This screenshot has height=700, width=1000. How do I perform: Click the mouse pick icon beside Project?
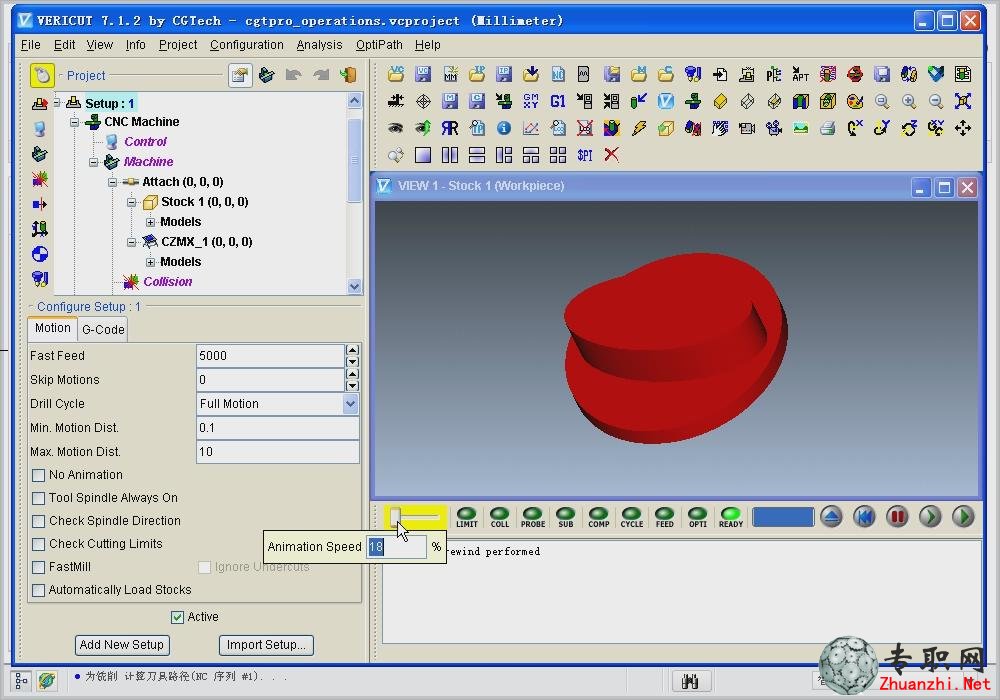point(42,75)
